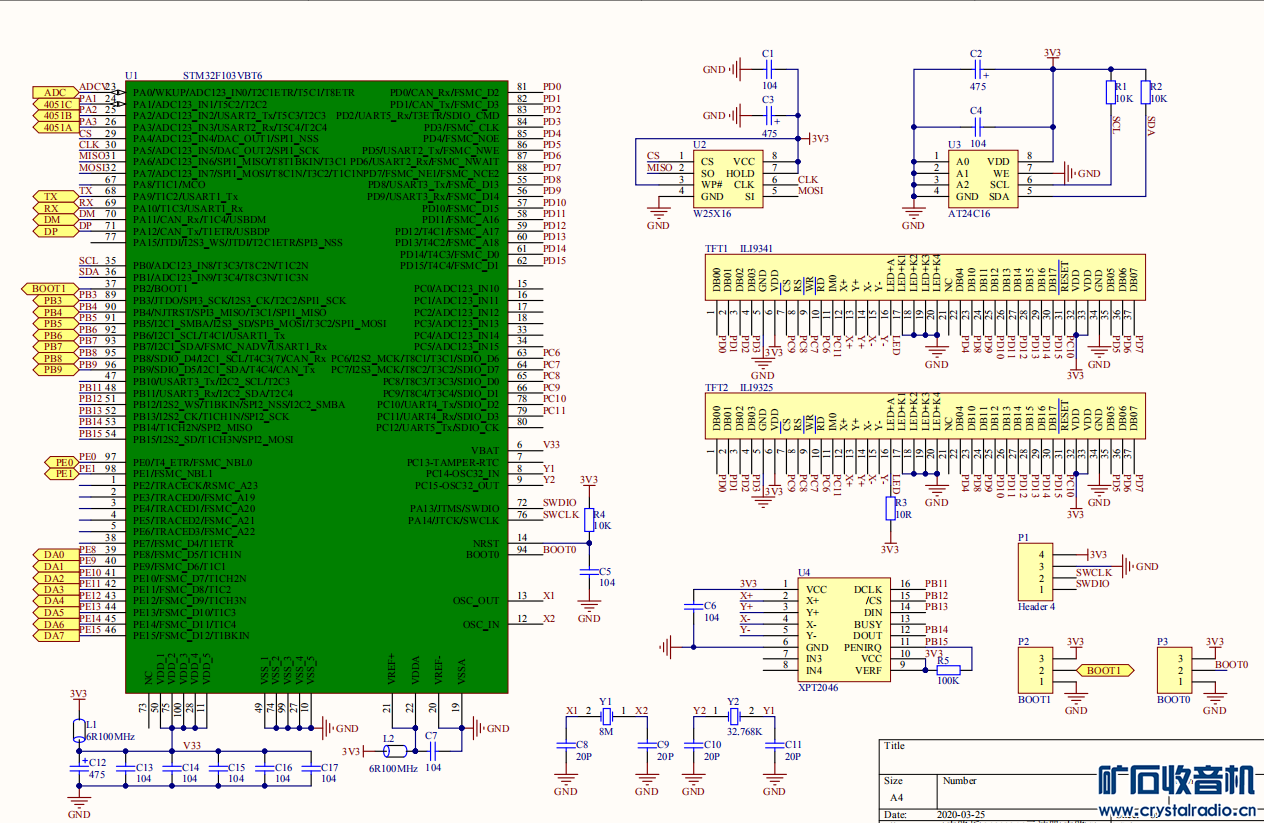Select capacitor C5 below resistor R4
The width and height of the screenshot is (1264, 823).
pos(590,572)
